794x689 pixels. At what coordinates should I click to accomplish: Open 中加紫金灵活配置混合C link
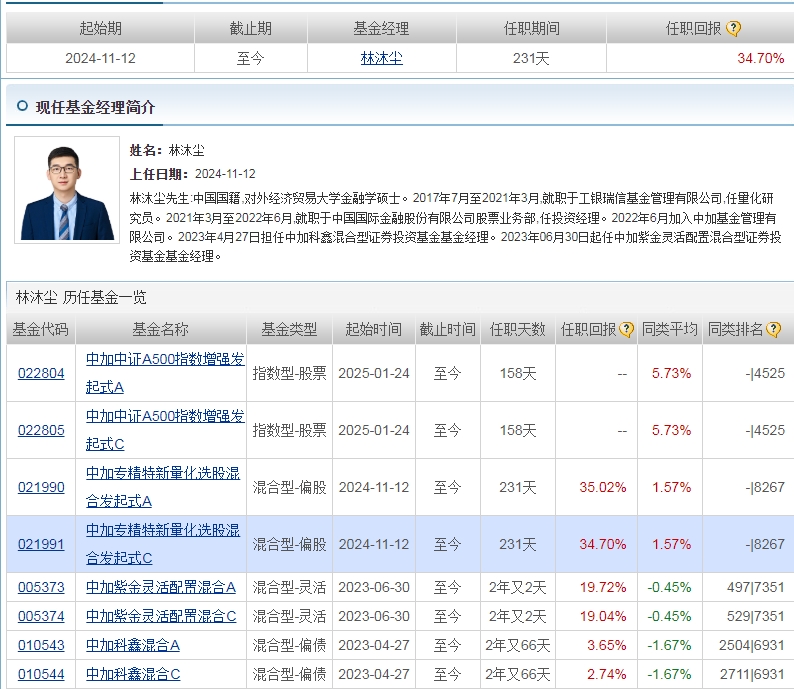click(161, 616)
